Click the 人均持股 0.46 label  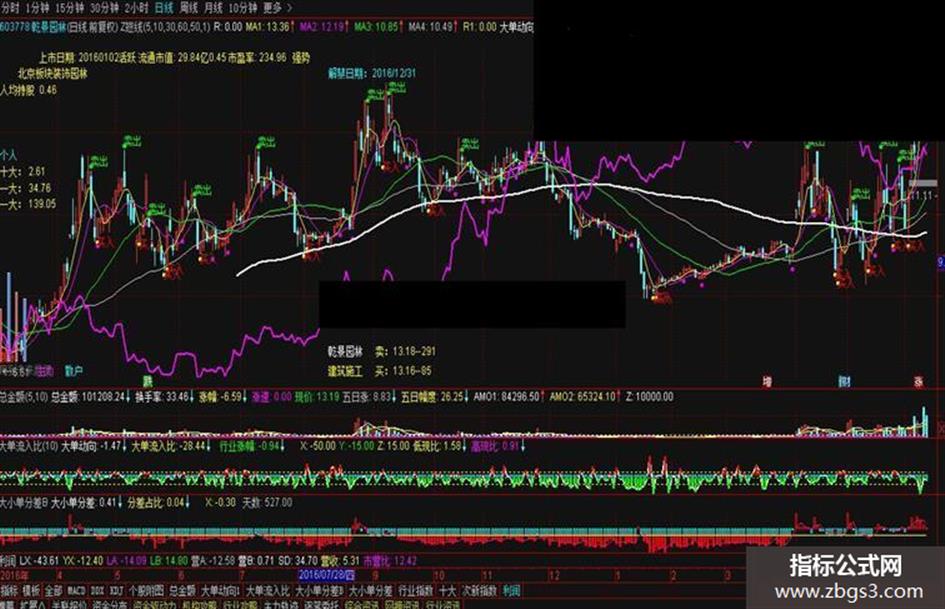28,90
